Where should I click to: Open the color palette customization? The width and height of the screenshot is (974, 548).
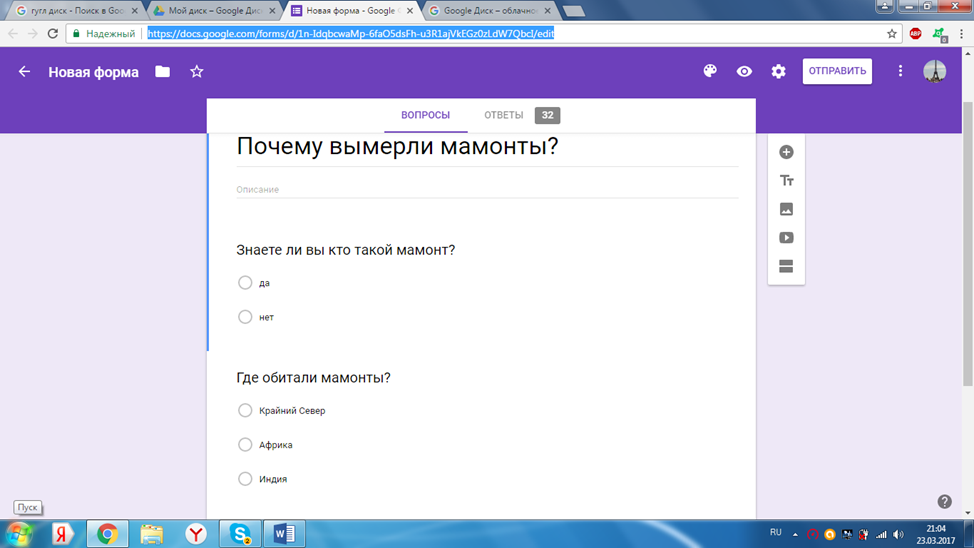(710, 71)
